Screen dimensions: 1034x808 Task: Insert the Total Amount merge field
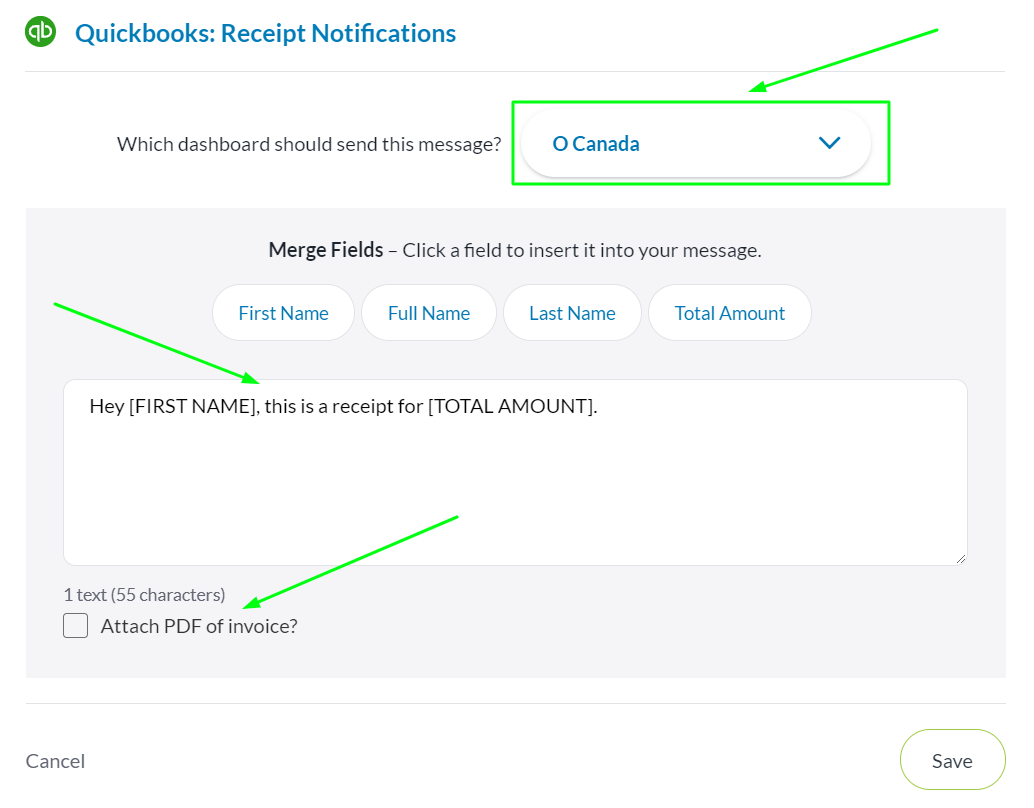(x=729, y=313)
